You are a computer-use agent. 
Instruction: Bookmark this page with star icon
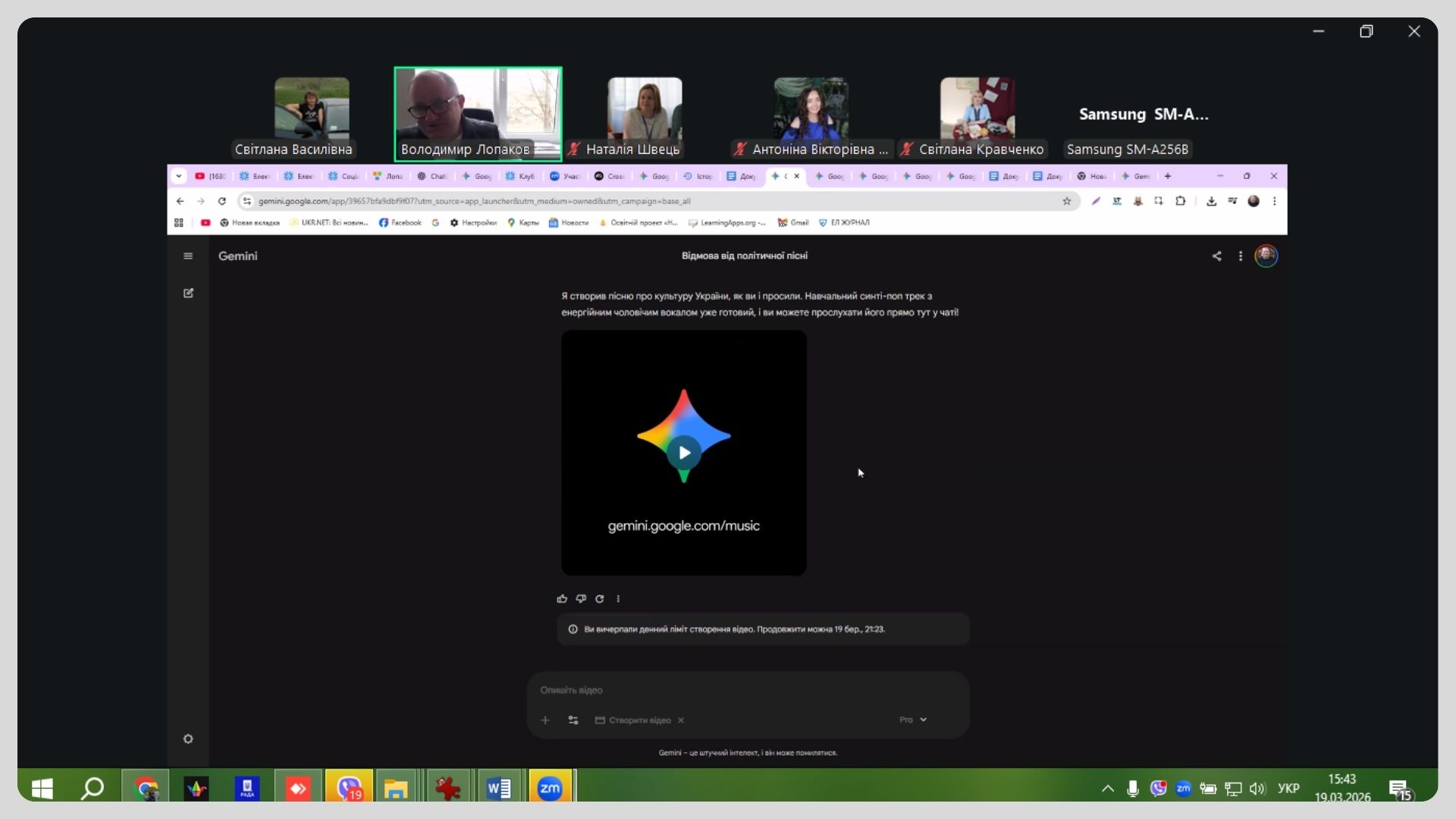[1067, 201]
